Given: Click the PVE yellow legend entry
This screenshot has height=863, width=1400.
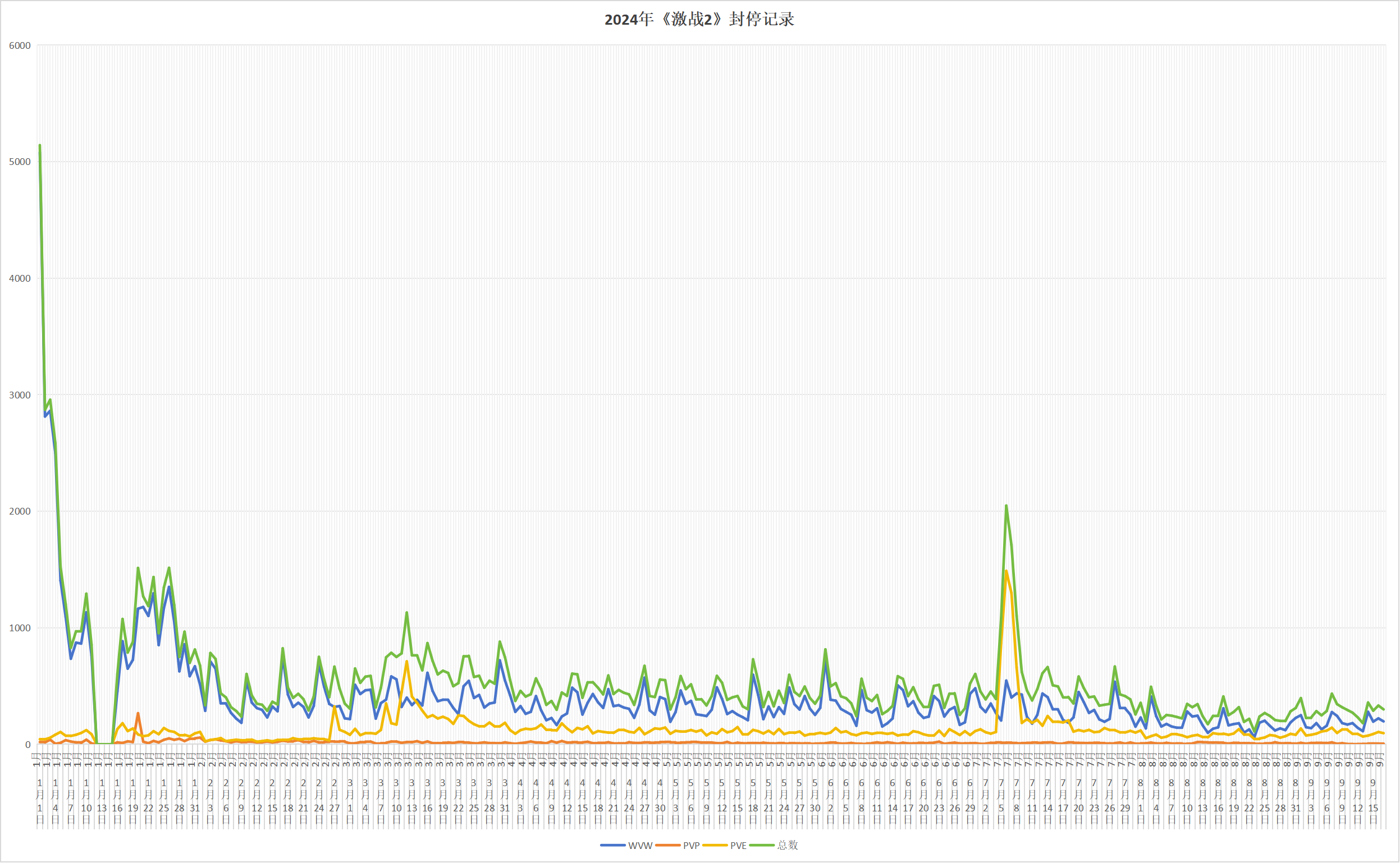Looking at the screenshot, I should (x=725, y=845).
